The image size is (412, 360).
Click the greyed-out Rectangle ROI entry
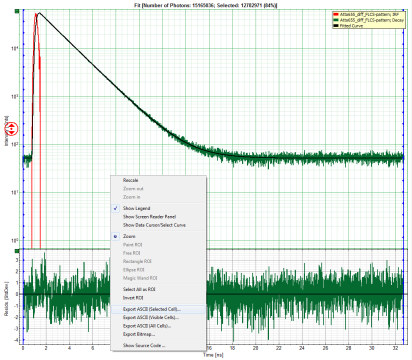coord(158,261)
